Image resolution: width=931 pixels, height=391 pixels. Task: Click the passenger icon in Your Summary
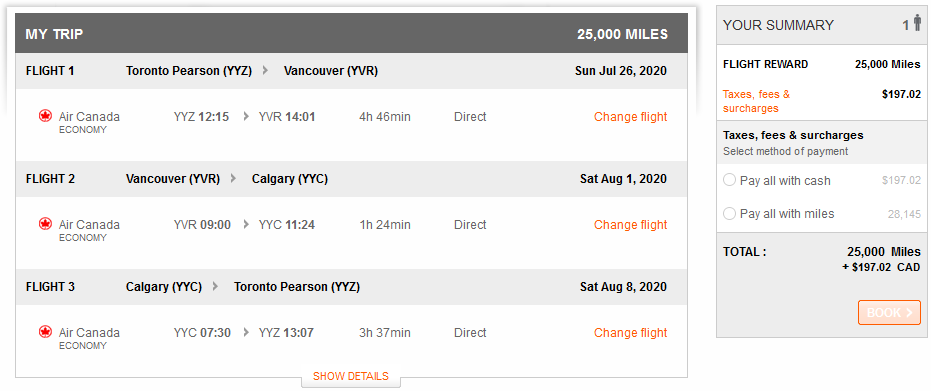click(917, 25)
